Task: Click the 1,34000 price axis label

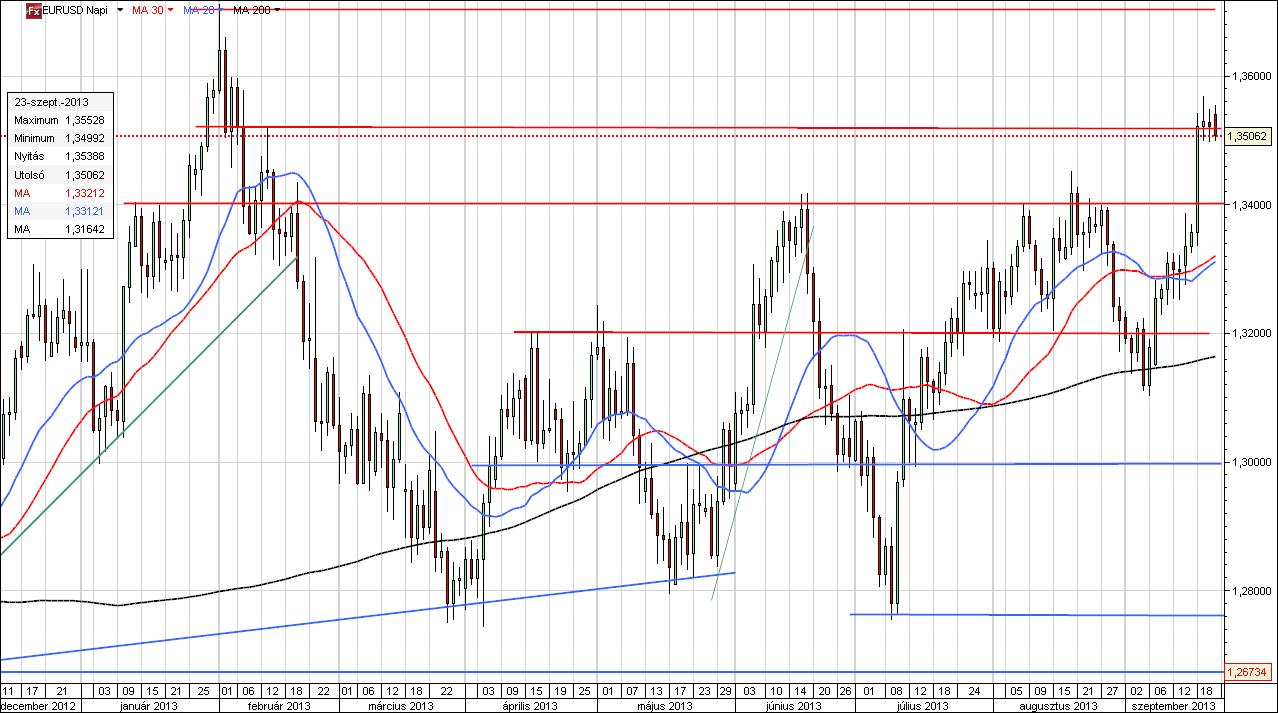Action: tap(1252, 204)
